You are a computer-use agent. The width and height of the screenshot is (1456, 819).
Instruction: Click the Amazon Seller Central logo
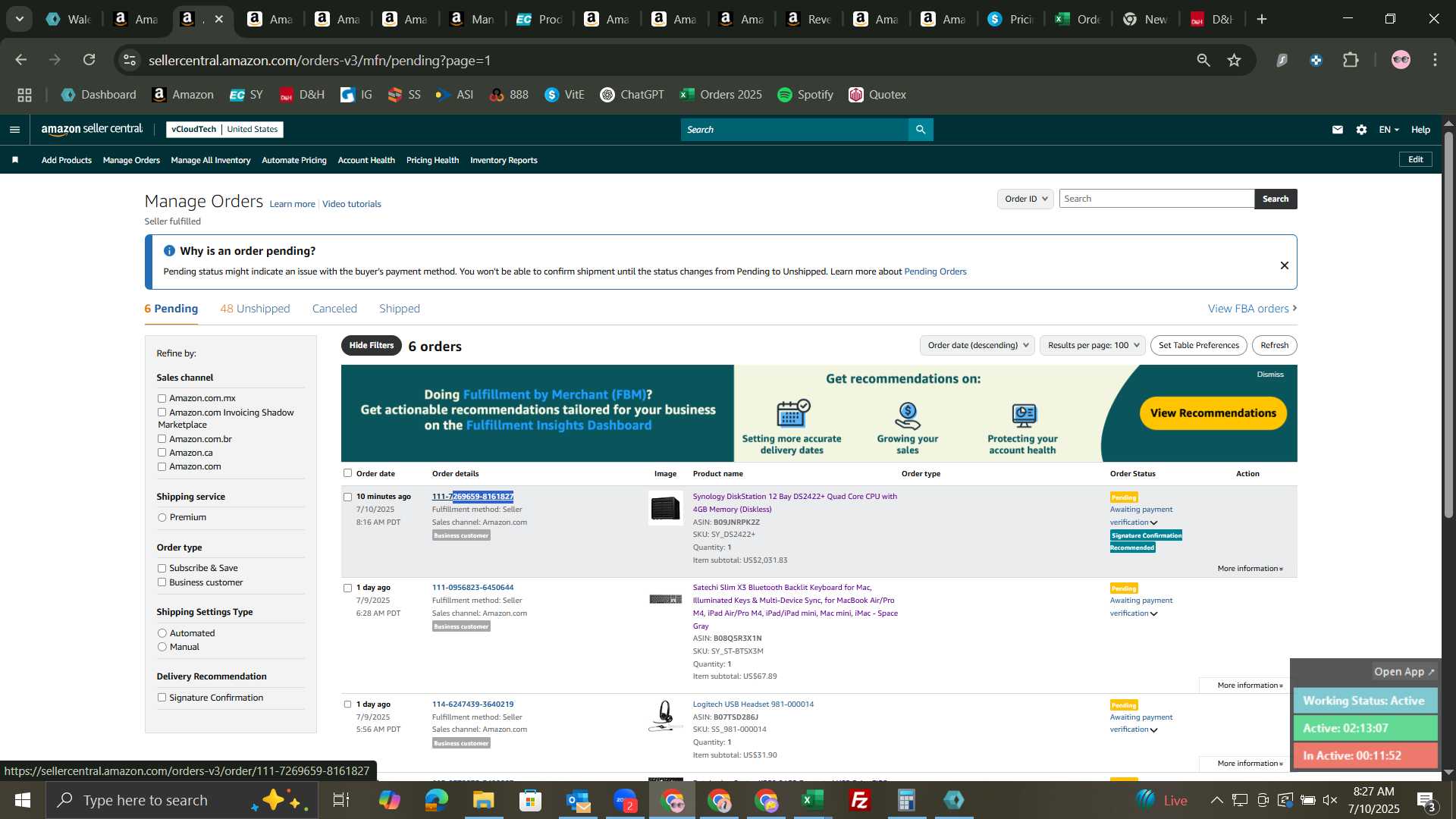click(92, 130)
